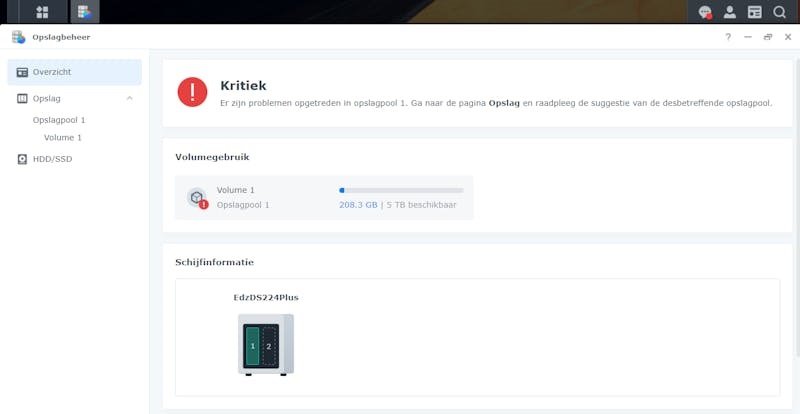This screenshot has width=800, height=414.
Task: Click the 208.3 GB used value
Action: [358, 205]
